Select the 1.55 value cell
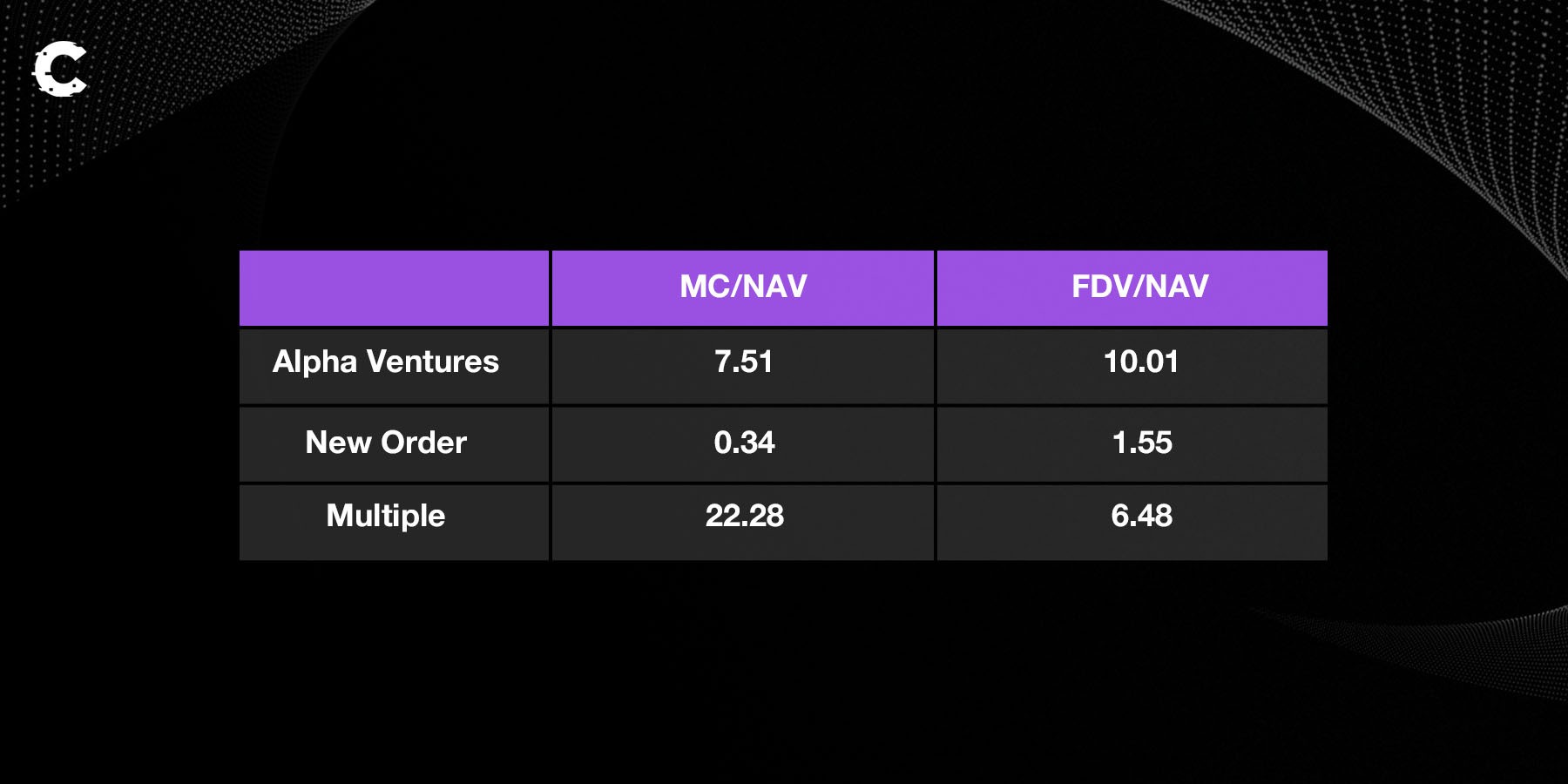This screenshot has height=784, width=1568. click(x=1141, y=443)
